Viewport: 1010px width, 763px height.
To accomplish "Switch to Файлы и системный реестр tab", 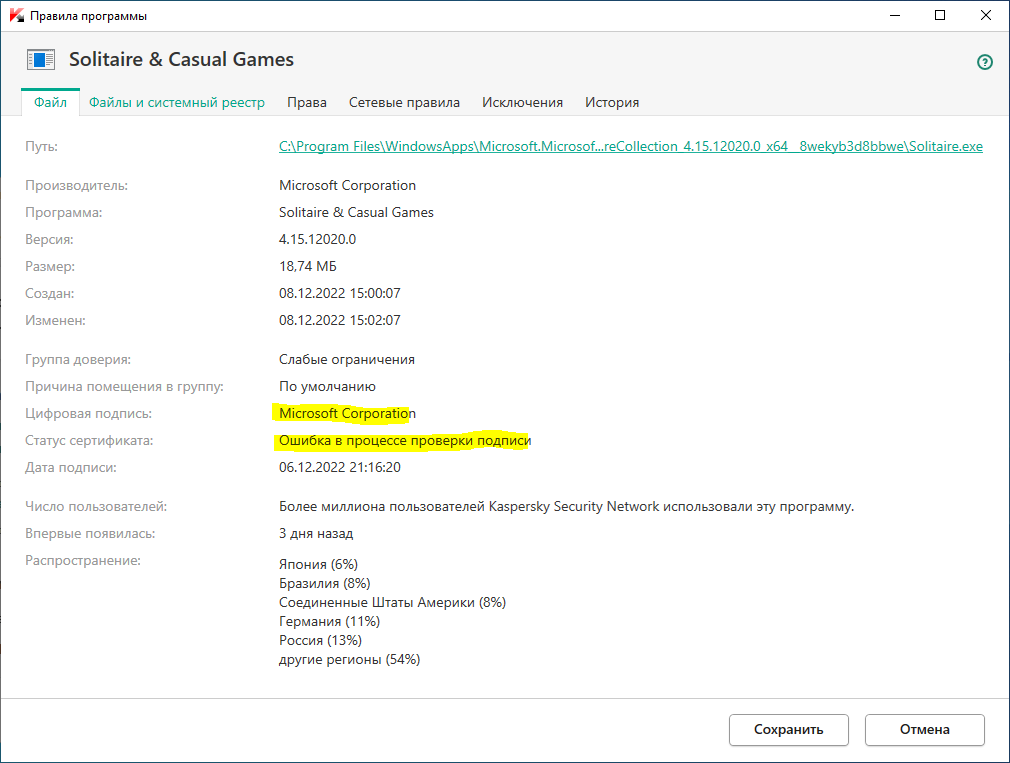I will tap(176, 102).
